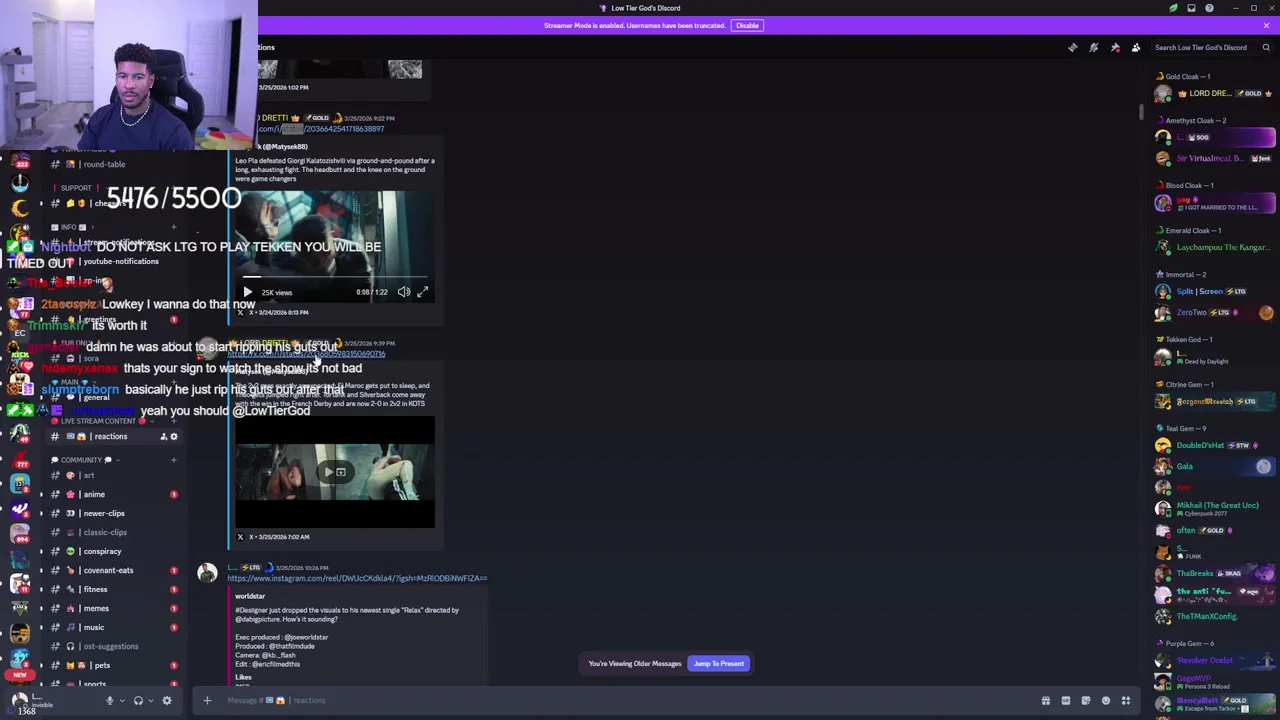Click the chat message scrollbar
Screen dimensions: 1280x720
click(1141, 112)
